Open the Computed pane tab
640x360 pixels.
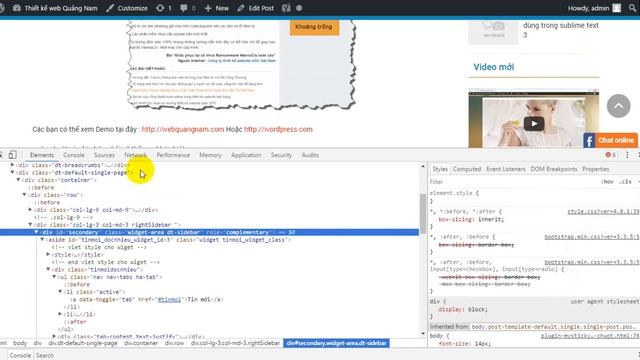tap(467, 169)
